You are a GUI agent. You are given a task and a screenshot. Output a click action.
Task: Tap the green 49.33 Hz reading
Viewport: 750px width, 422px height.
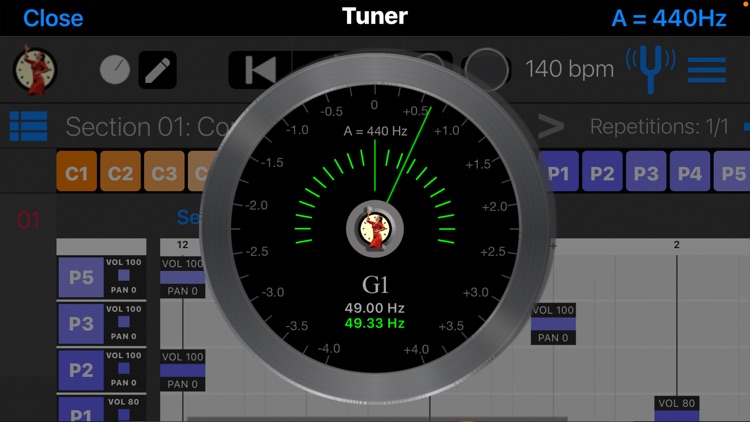(x=375, y=323)
